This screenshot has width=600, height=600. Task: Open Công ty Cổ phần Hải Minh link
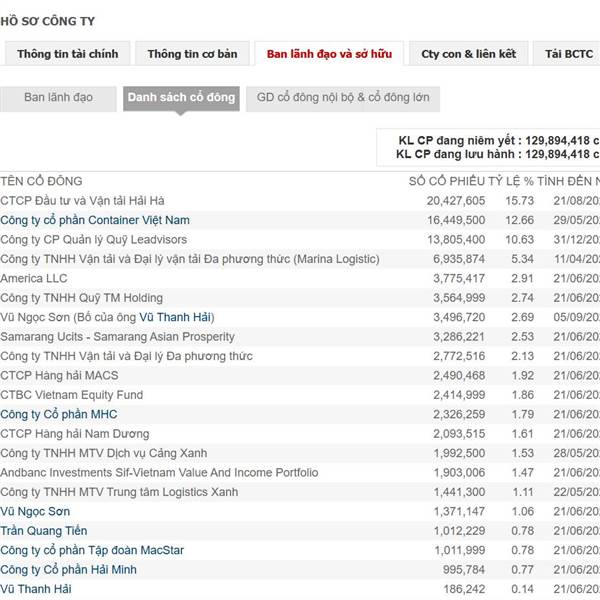coord(68,570)
